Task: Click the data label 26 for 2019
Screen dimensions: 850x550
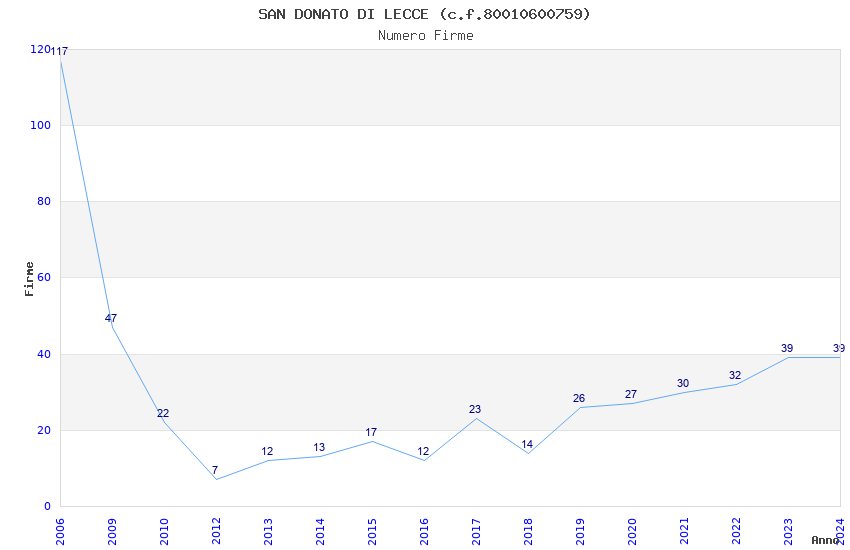Action: point(579,399)
